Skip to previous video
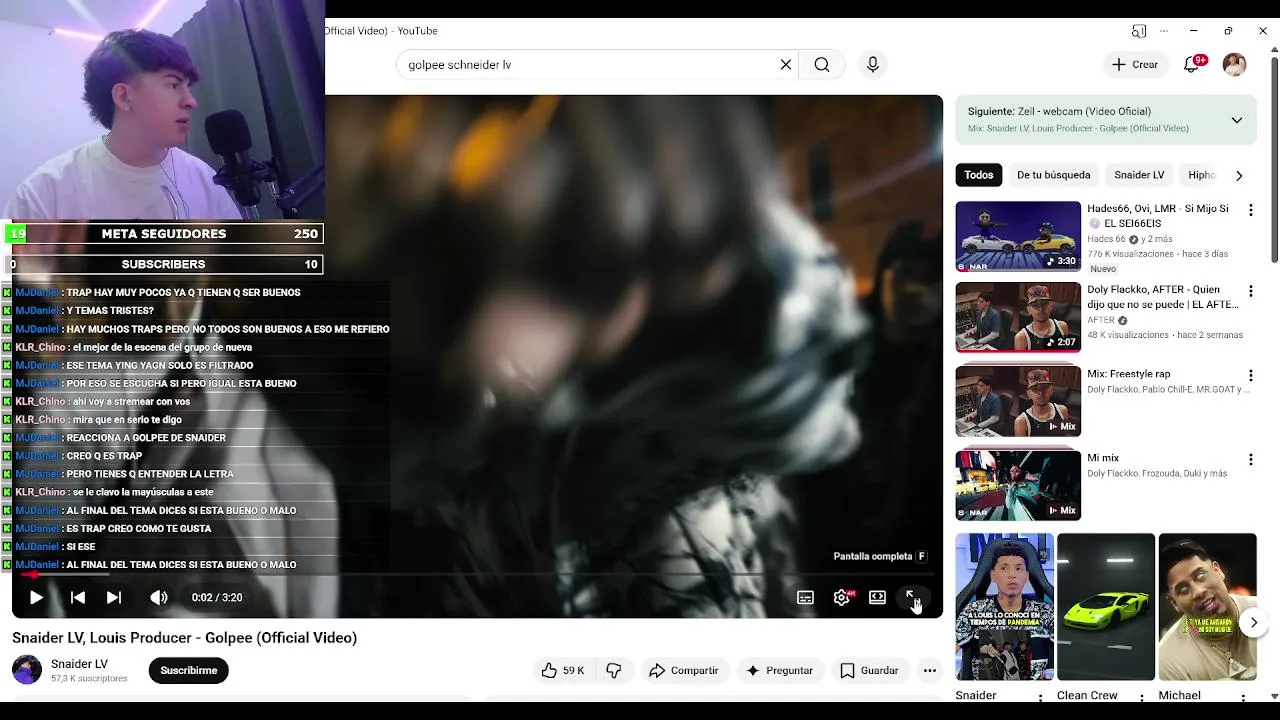 (77, 597)
